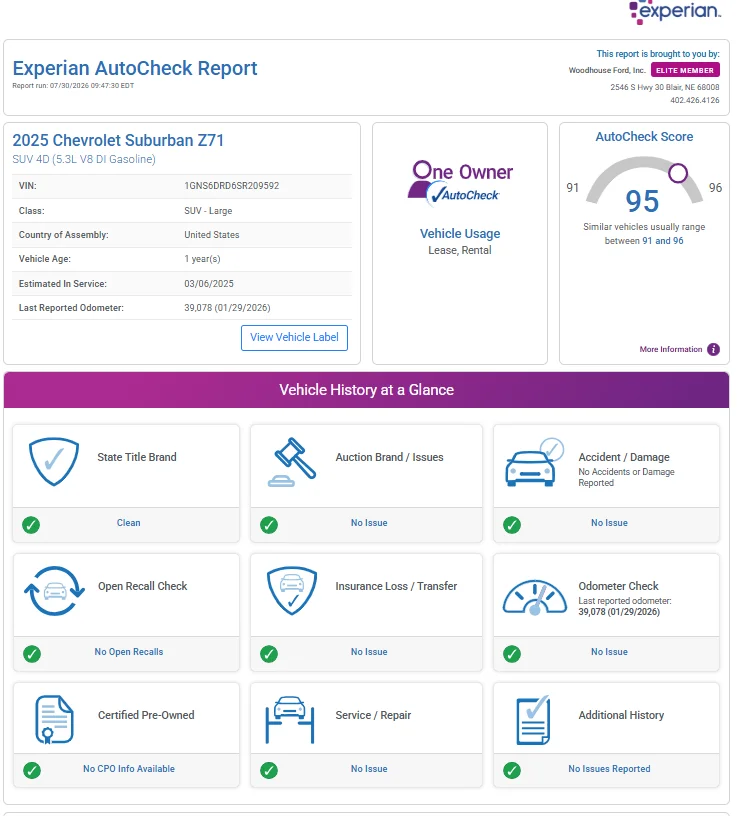Click the Additional History label

[x=621, y=716]
